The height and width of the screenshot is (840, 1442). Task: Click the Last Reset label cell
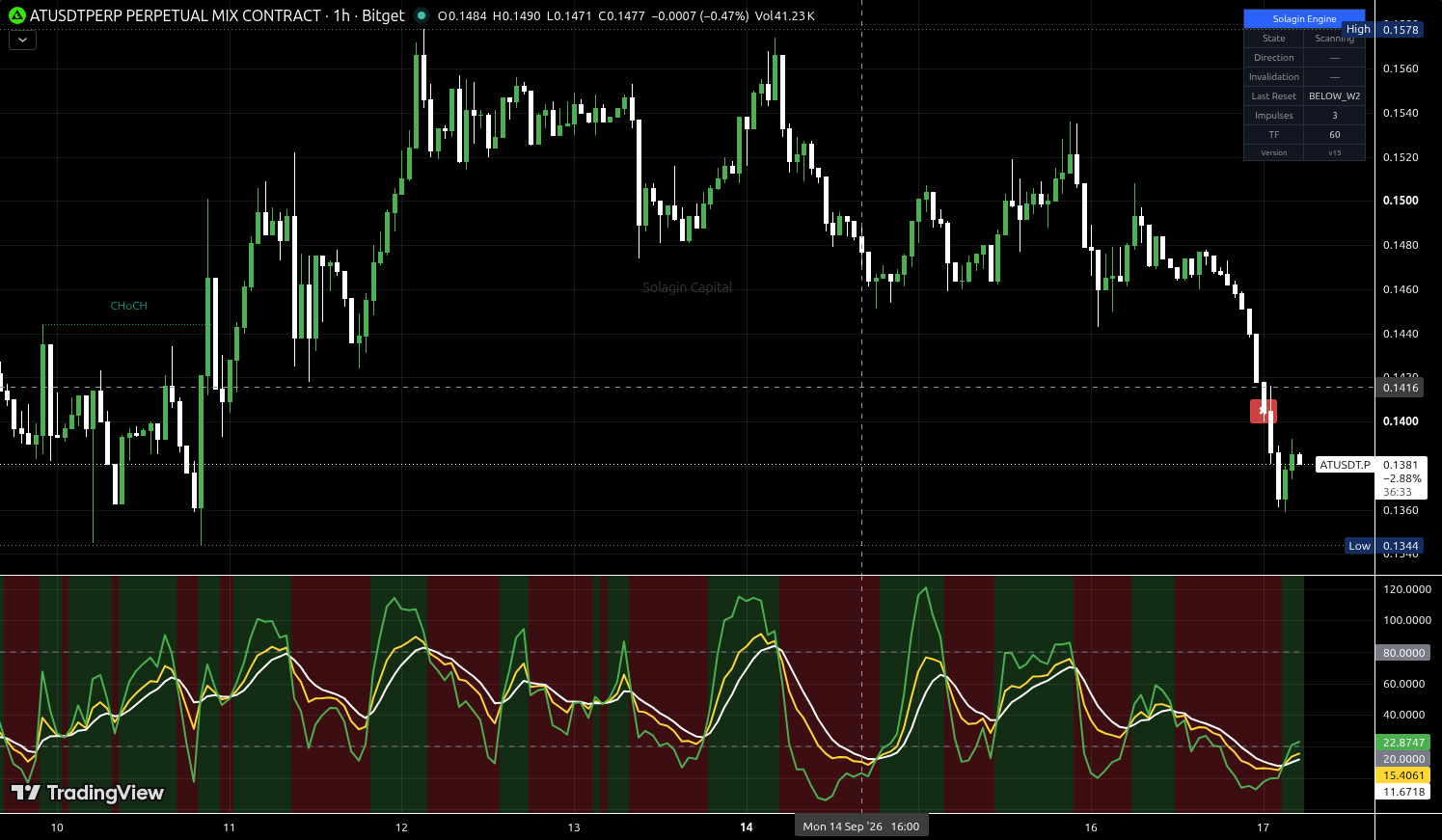tap(1273, 96)
